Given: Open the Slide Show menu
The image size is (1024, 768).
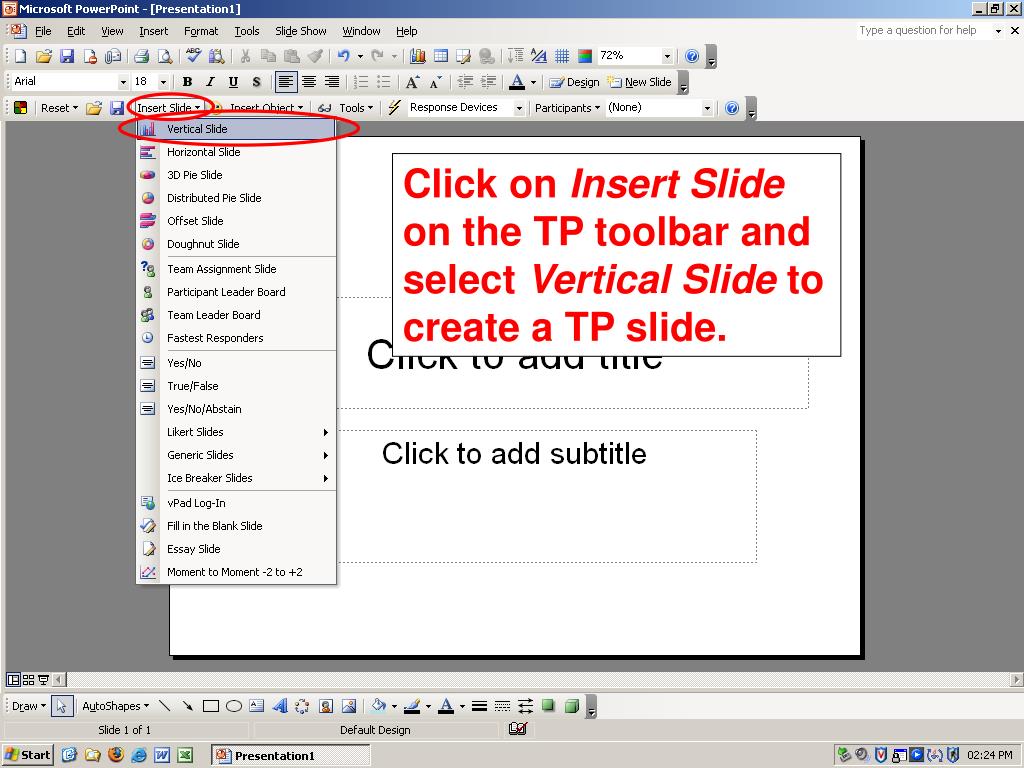Looking at the screenshot, I should point(300,31).
